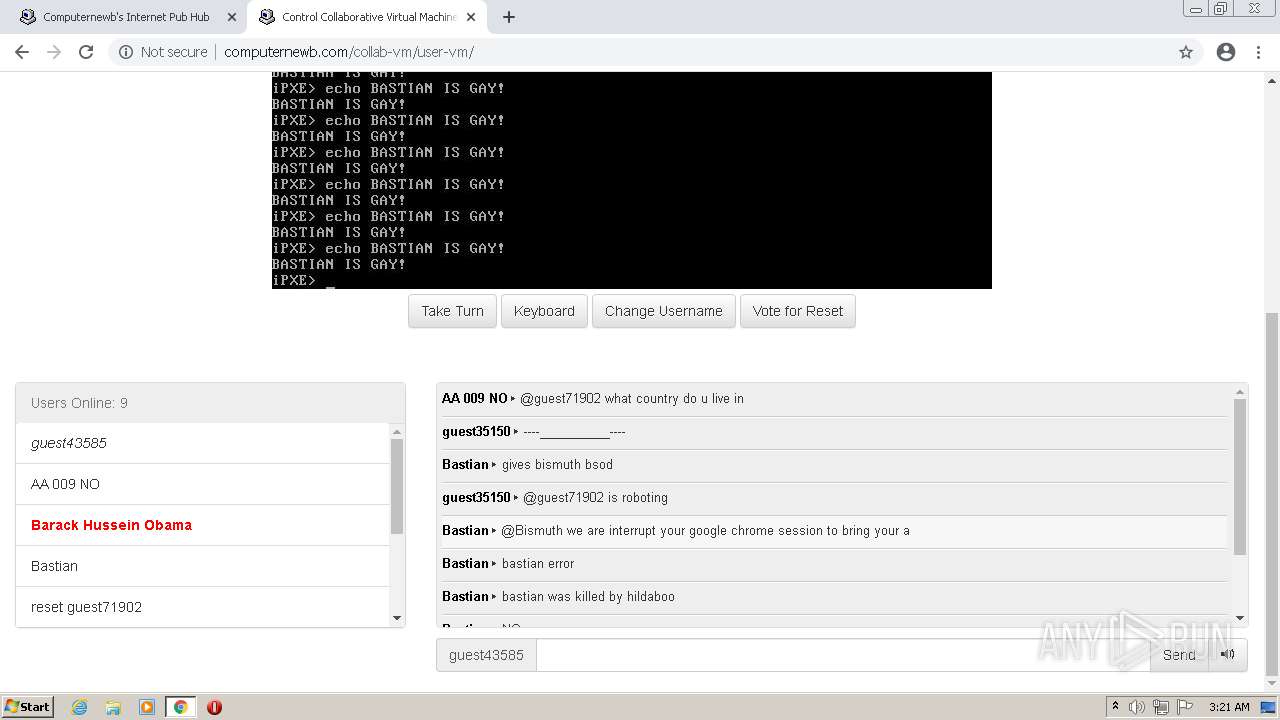
Task: Open Windows Media Player on taskbar
Action: [x=147, y=707]
